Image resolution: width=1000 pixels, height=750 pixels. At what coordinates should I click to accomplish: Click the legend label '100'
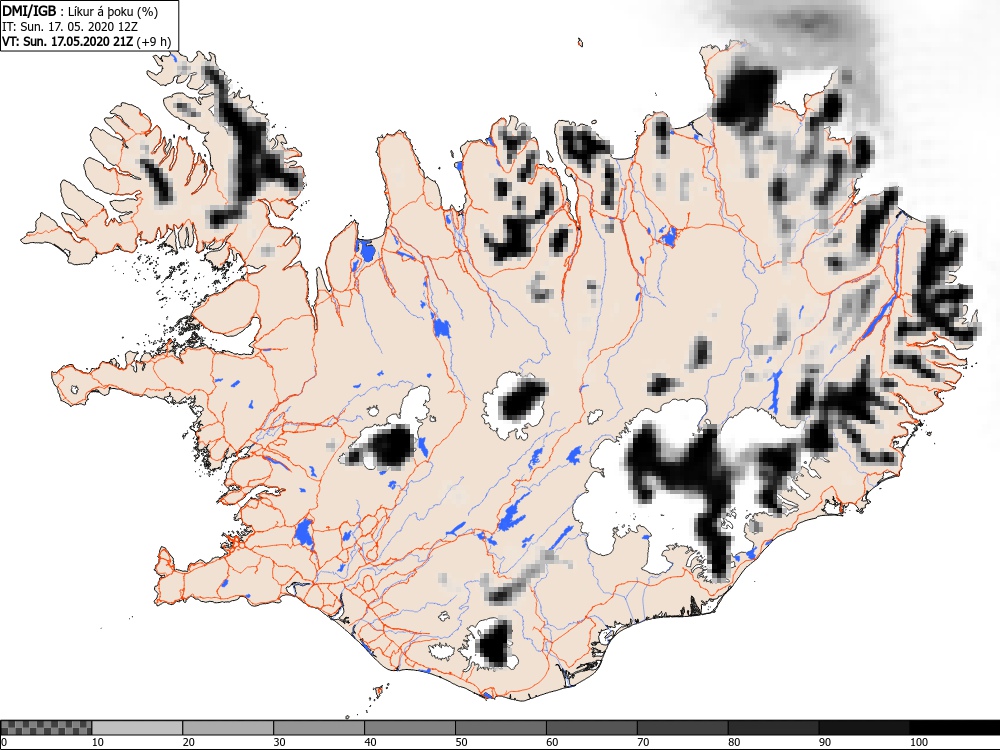918,742
